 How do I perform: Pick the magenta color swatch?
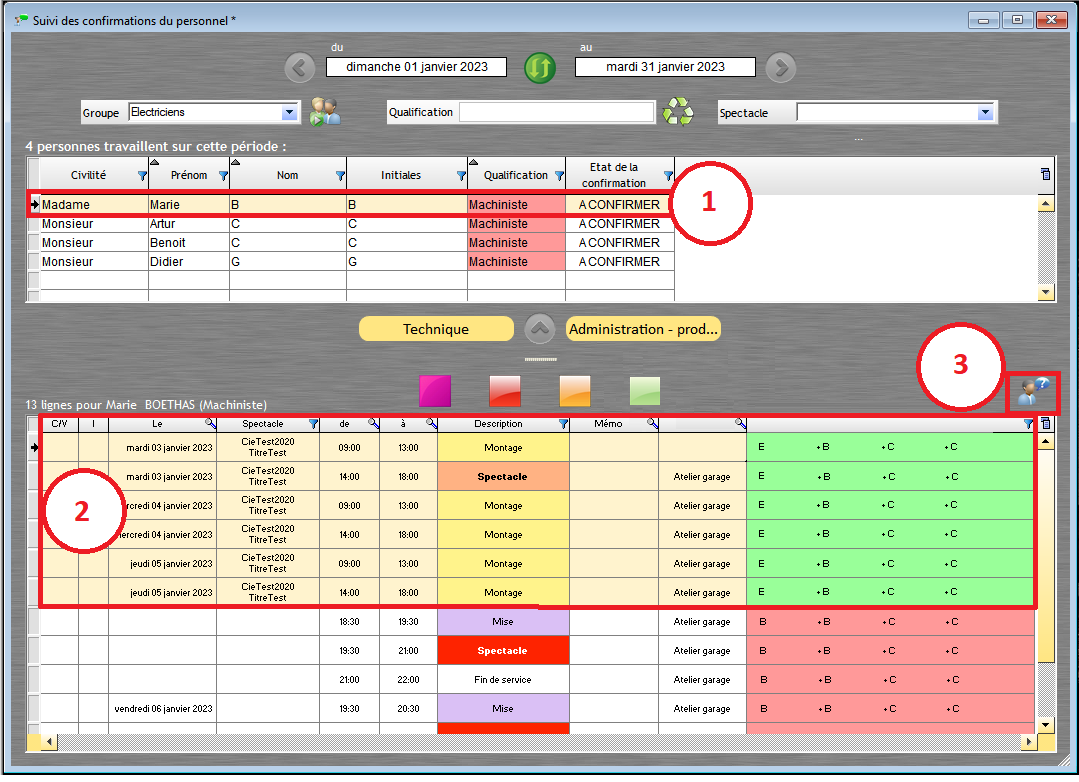pyautogui.click(x=435, y=391)
